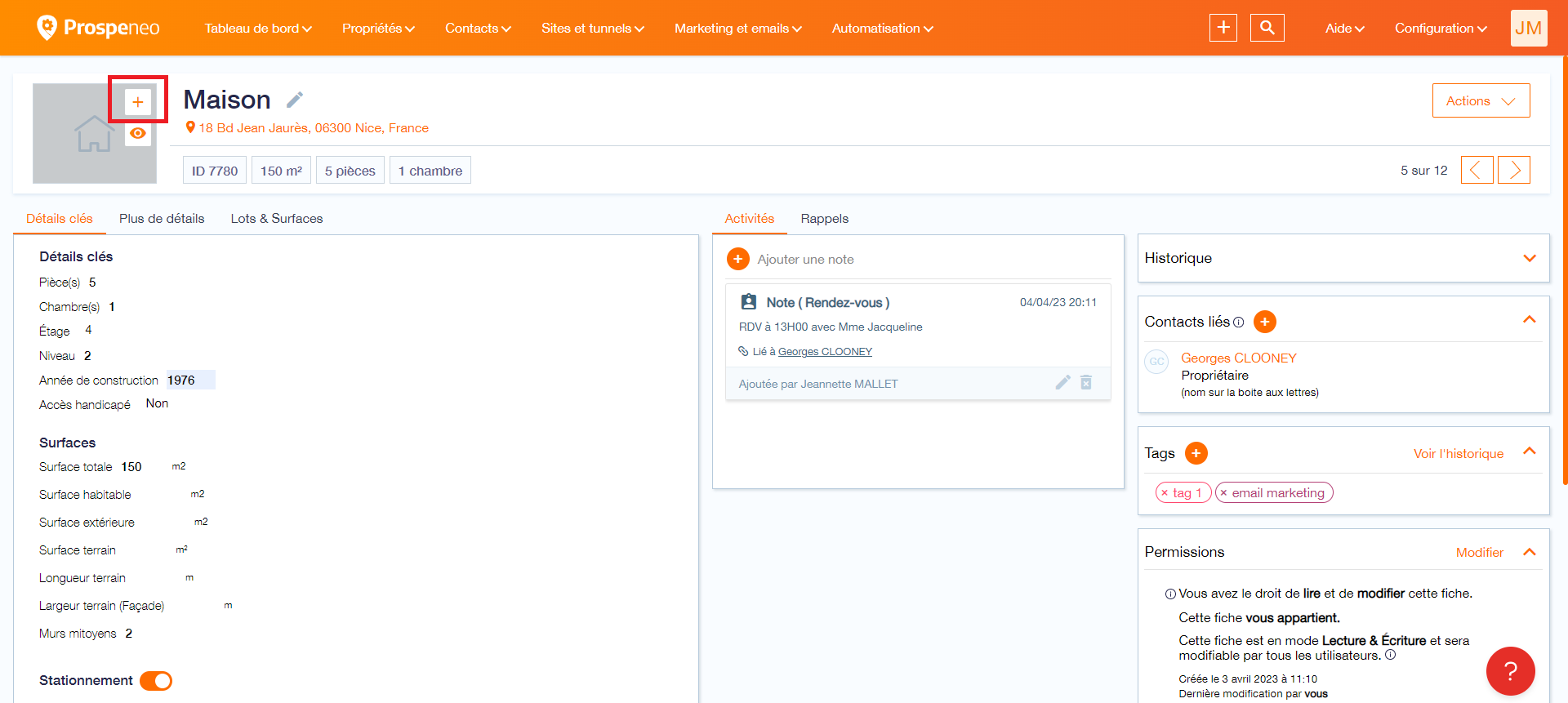Viewport: 1568px width, 703px height.
Task: Click the Accès handicapé value Non
Action: 157,403
